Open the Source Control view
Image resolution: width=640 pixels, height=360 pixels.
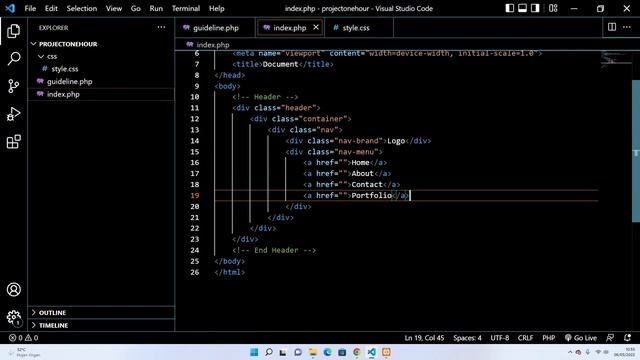pos(13,86)
